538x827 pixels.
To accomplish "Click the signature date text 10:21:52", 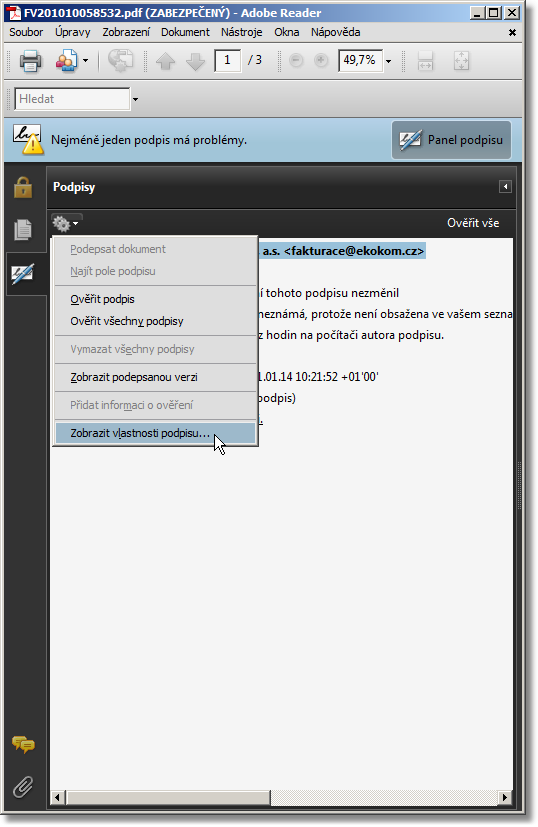I will click(x=316, y=377).
